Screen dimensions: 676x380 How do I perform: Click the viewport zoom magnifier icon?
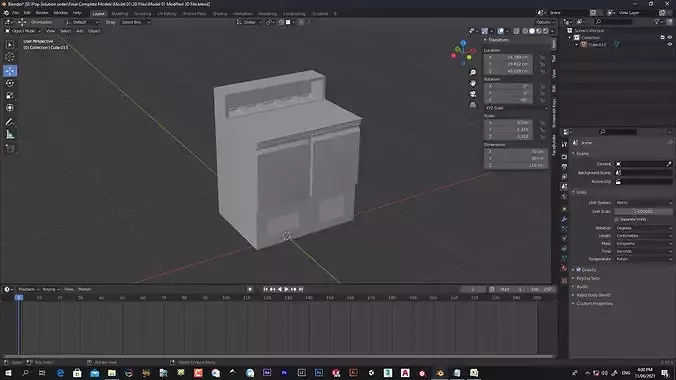[473, 72]
